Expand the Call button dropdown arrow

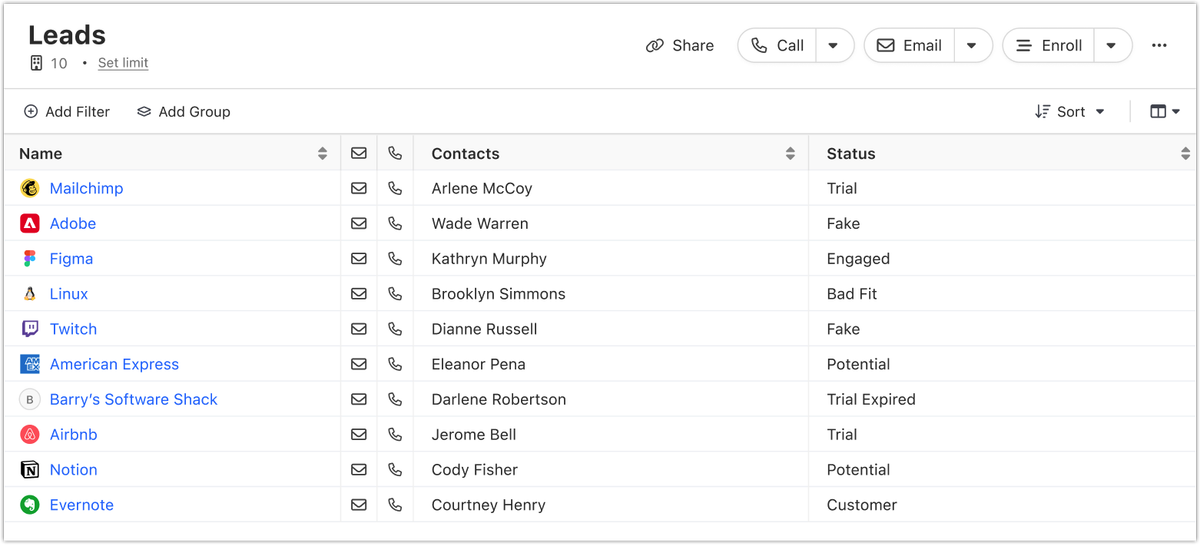833,45
